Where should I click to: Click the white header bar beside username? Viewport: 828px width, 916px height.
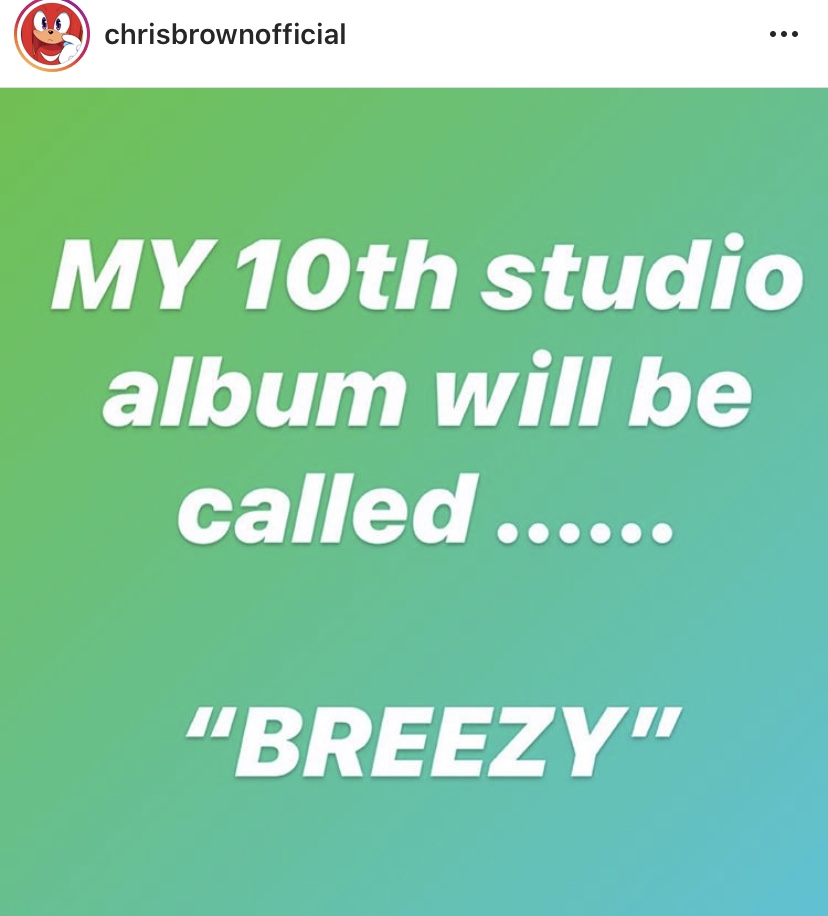tap(555, 34)
